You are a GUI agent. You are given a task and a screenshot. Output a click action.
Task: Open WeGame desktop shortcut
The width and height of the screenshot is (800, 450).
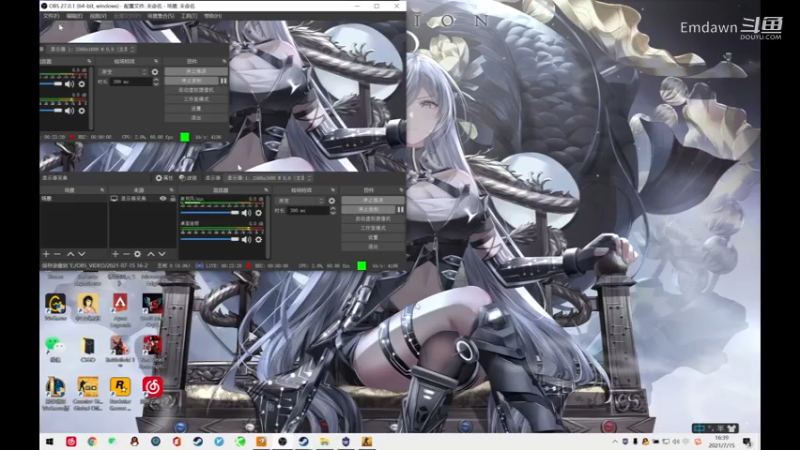[55, 307]
